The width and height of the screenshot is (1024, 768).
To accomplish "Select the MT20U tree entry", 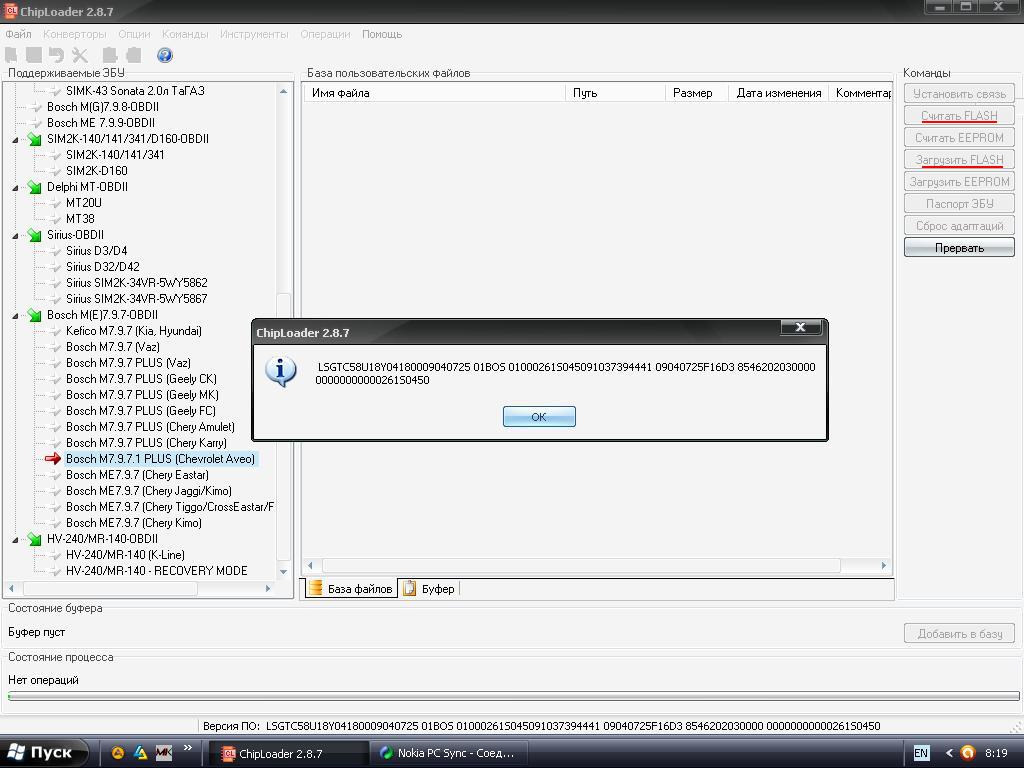I will click(x=84, y=203).
